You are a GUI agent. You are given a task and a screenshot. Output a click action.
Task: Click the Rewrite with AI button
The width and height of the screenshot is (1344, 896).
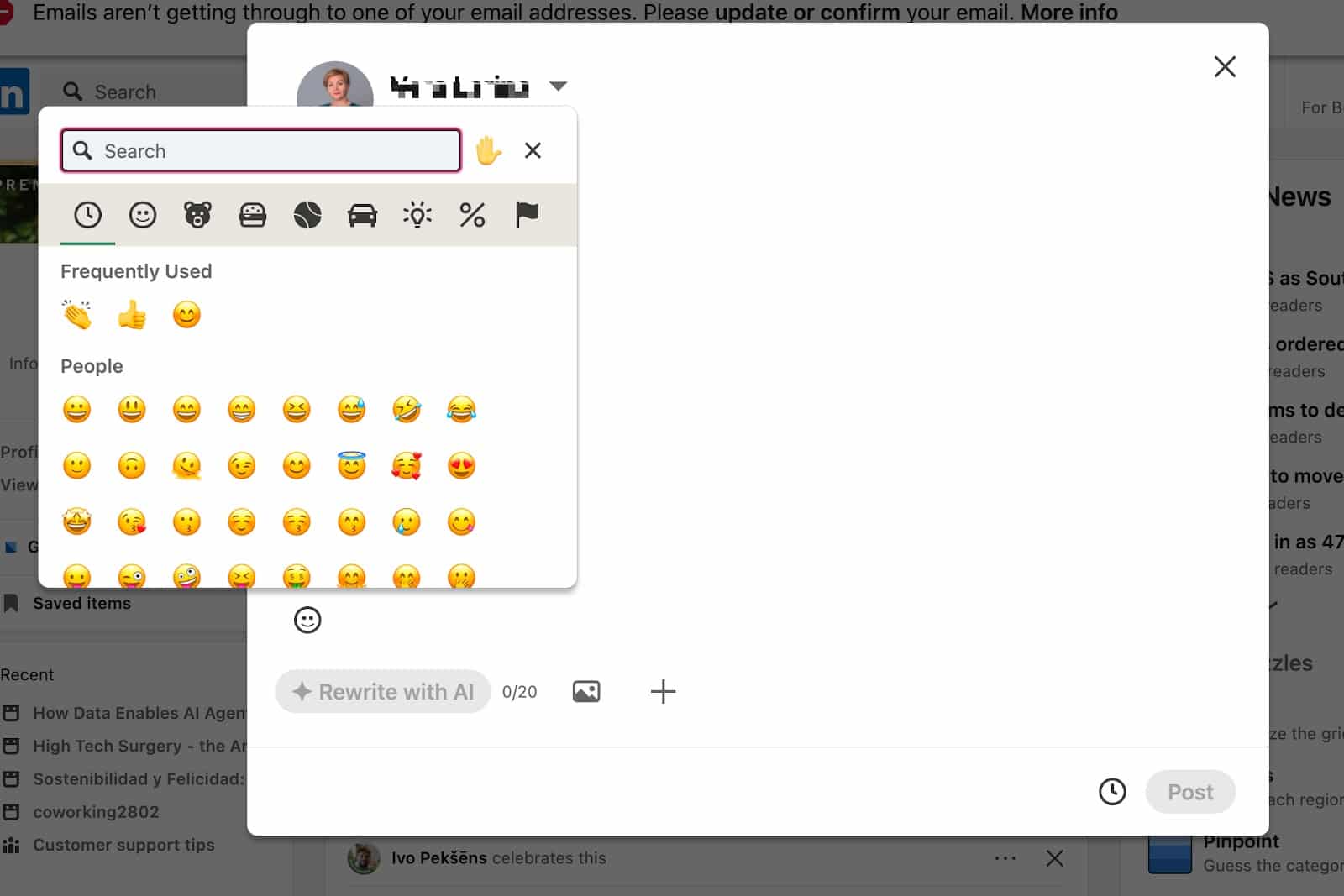[382, 691]
